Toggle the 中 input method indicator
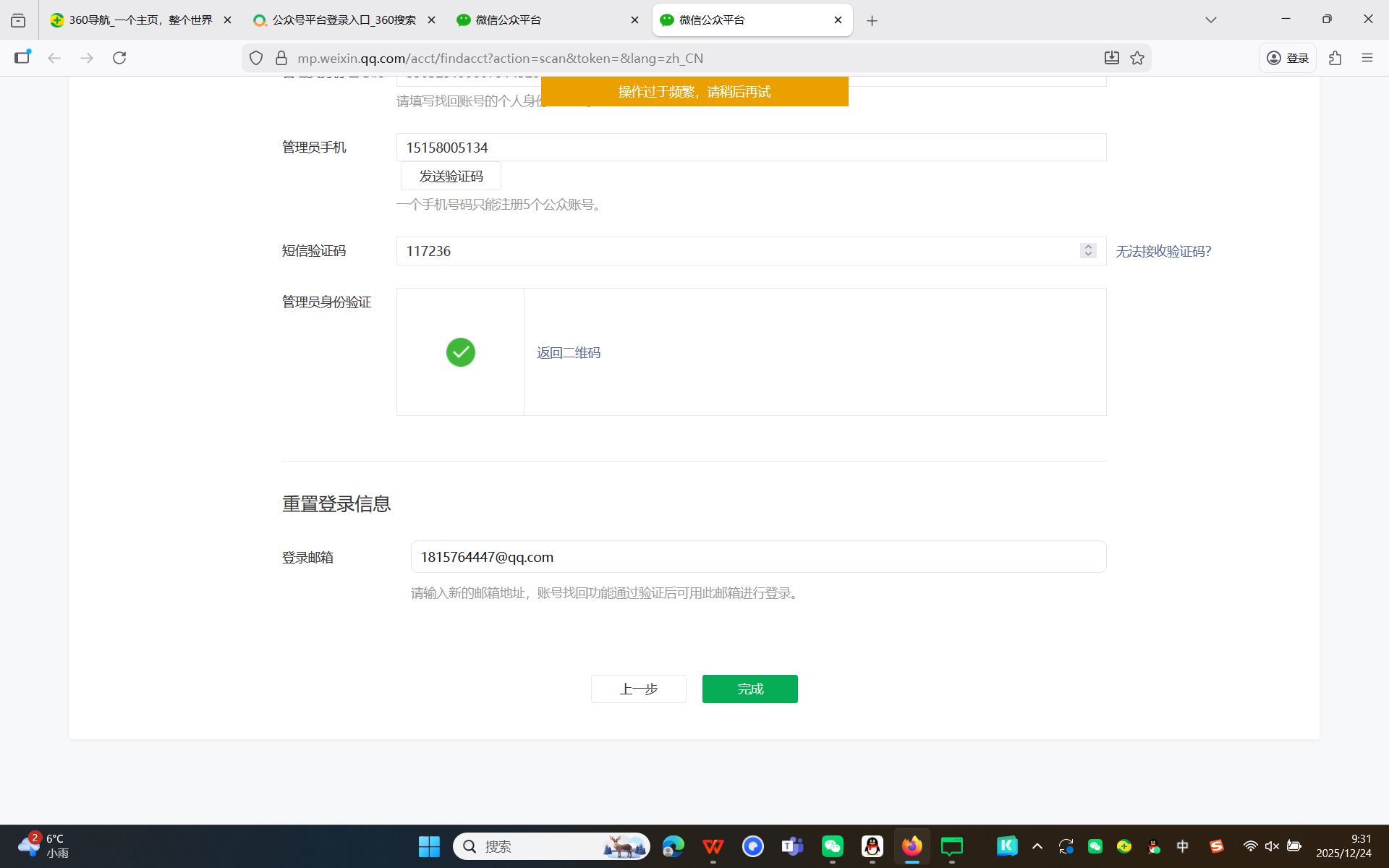The height and width of the screenshot is (868, 1389). (x=1182, y=846)
